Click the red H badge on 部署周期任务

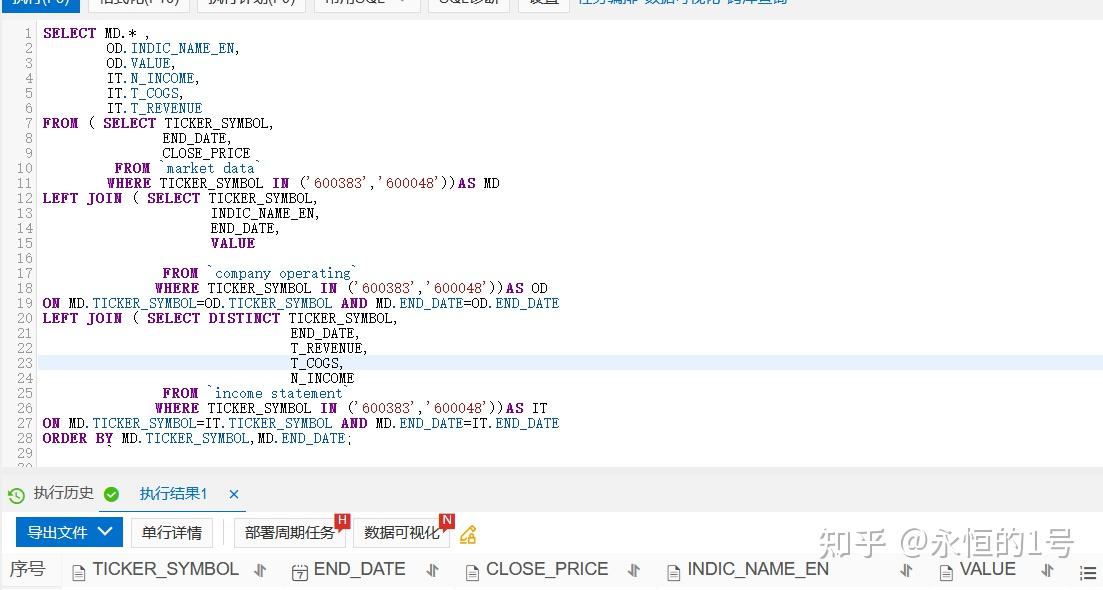click(x=343, y=518)
